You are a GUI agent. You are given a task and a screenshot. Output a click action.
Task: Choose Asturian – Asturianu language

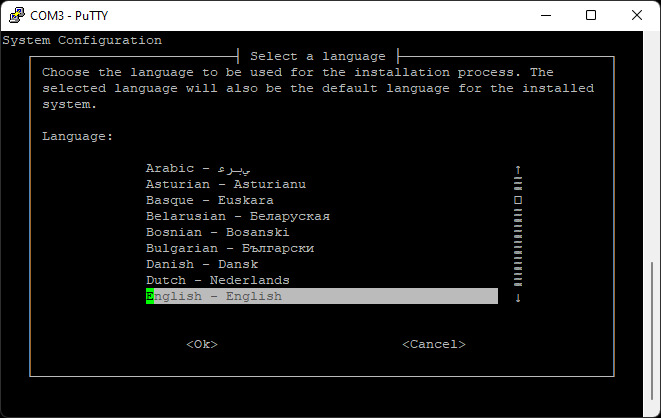coord(225,185)
